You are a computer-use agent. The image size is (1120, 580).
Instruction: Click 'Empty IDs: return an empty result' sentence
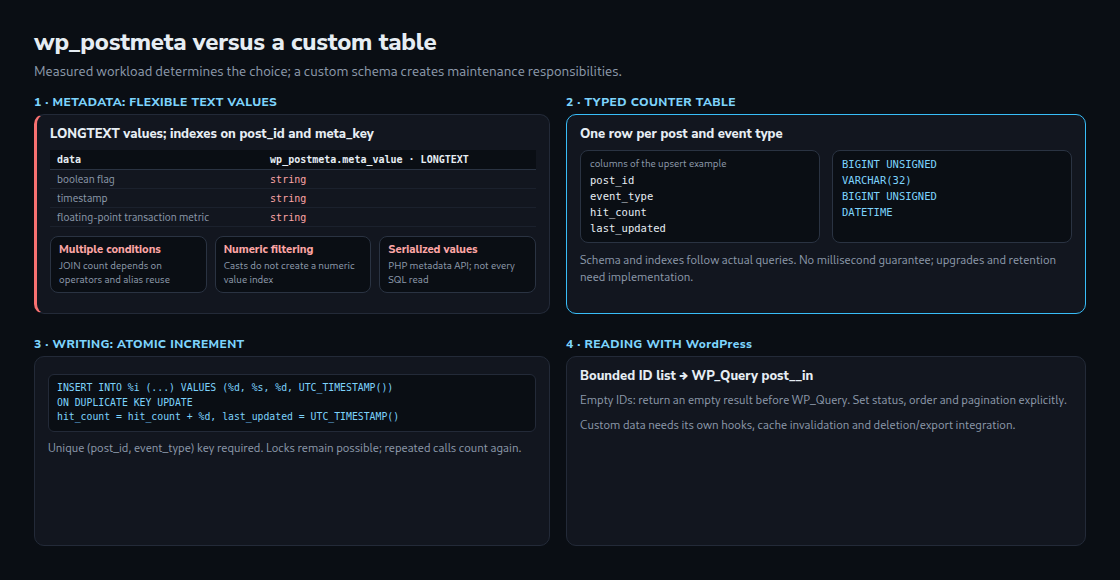(x=823, y=400)
